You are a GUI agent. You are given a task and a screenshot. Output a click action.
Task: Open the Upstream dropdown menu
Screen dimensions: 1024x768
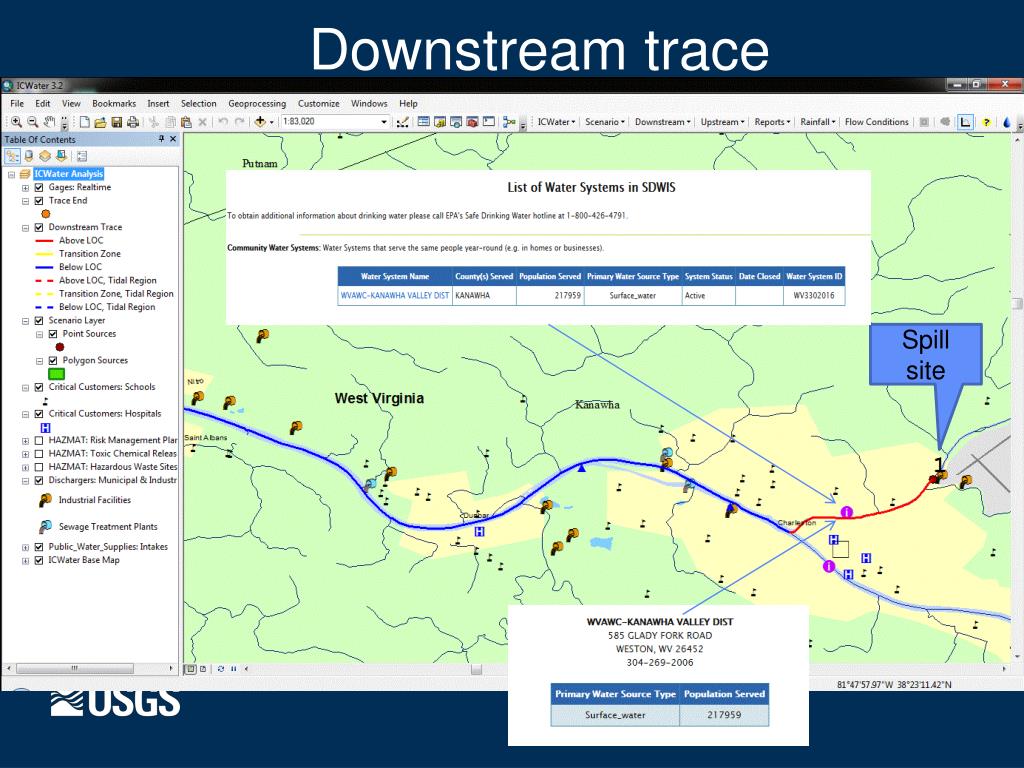722,122
